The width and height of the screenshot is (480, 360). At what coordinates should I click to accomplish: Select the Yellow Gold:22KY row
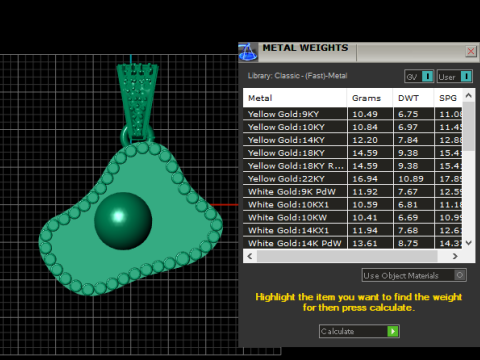tap(353, 179)
